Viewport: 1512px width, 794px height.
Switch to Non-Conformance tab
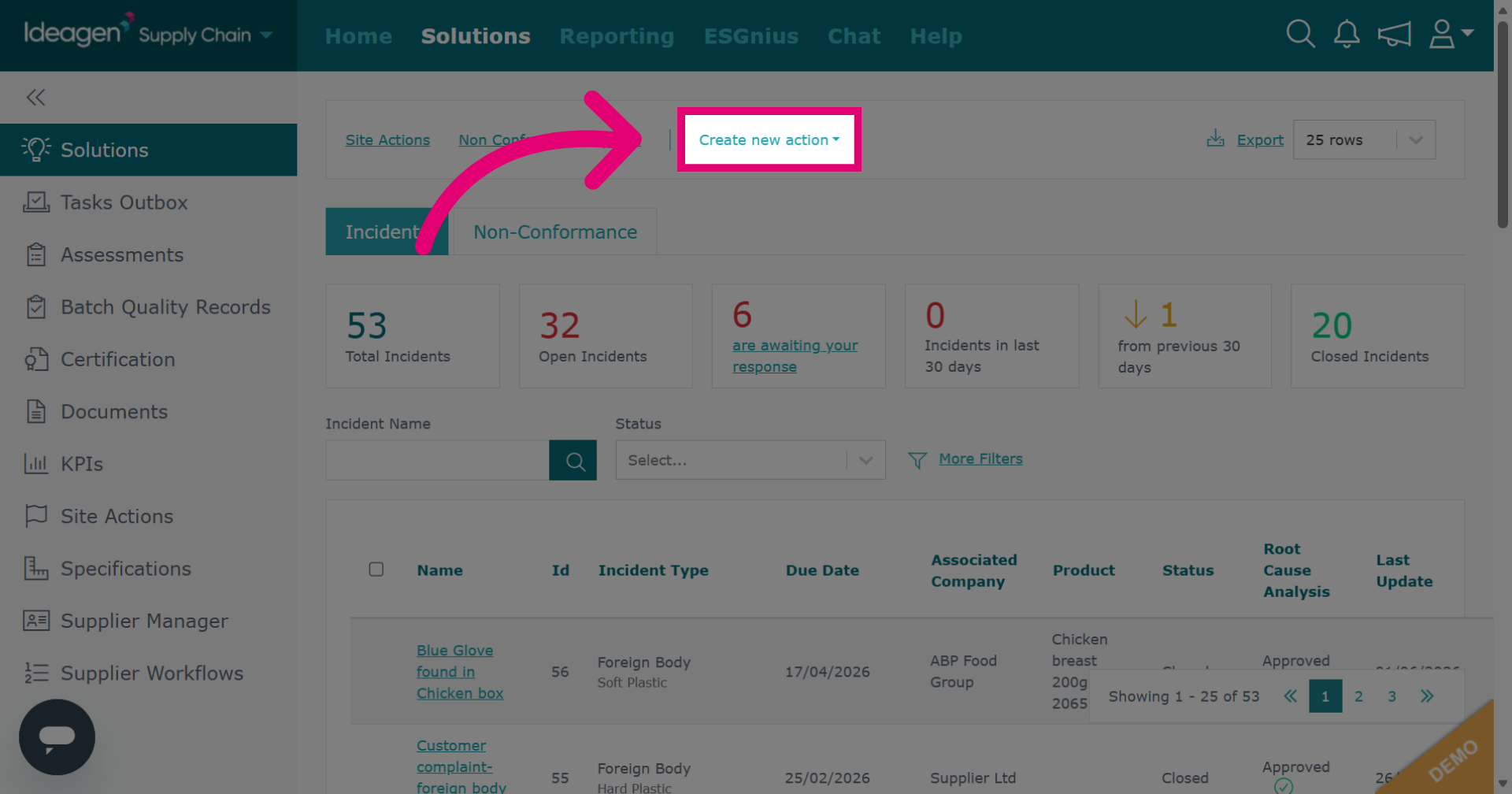click(x=555, y=232)
